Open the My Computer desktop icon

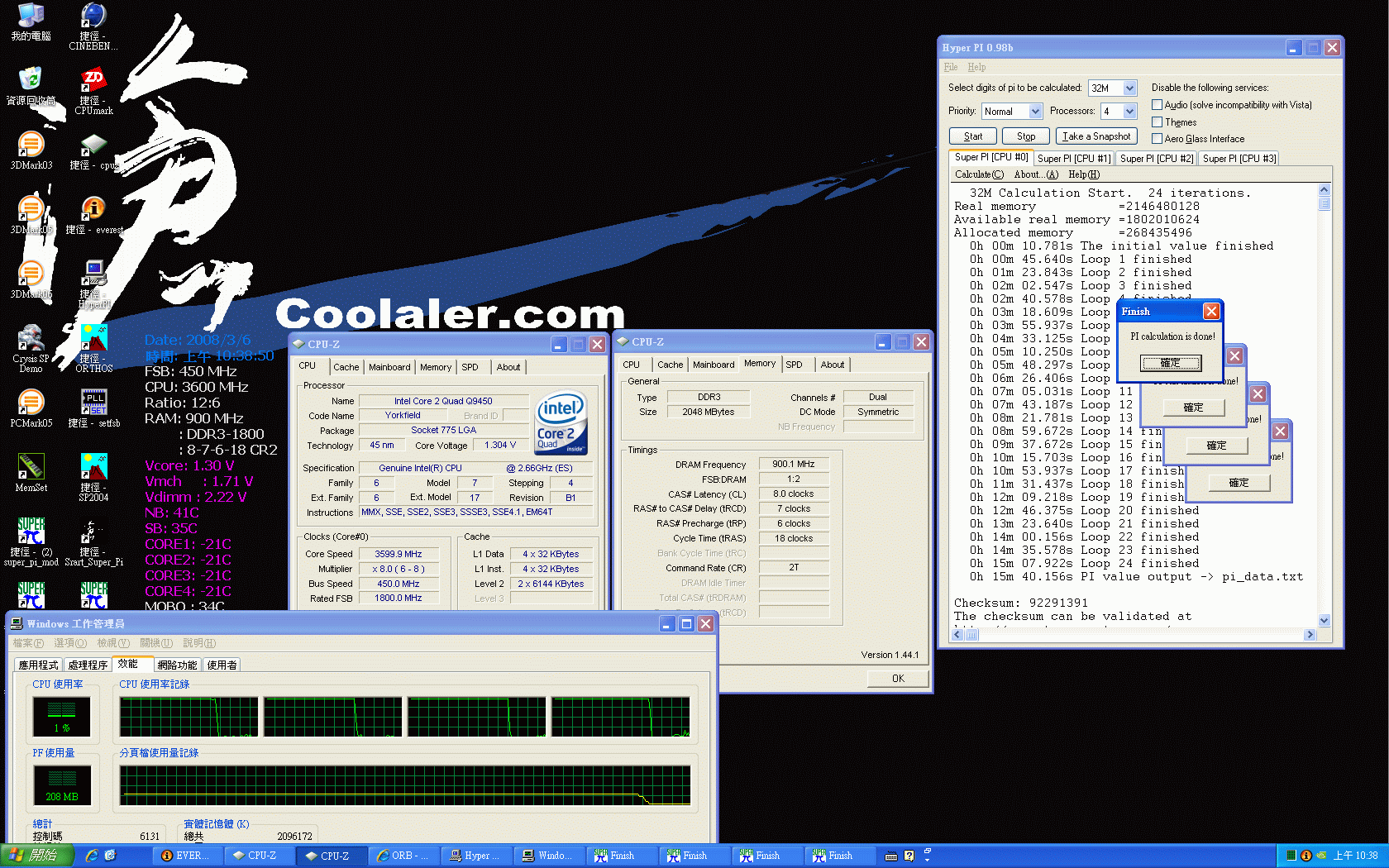(x=31, y=21)
